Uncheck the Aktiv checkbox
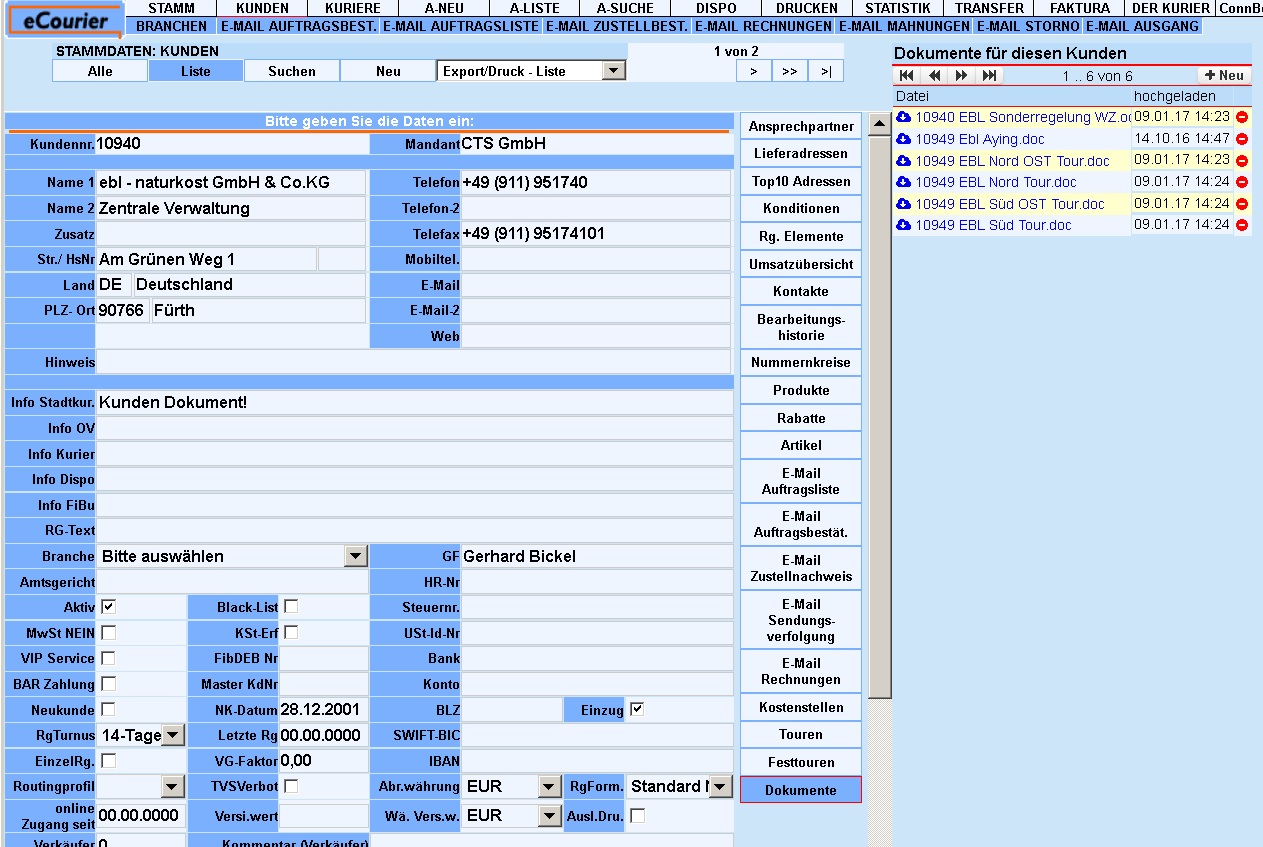This screenshot has height=847, width=1263. click(x=108, y=607)
